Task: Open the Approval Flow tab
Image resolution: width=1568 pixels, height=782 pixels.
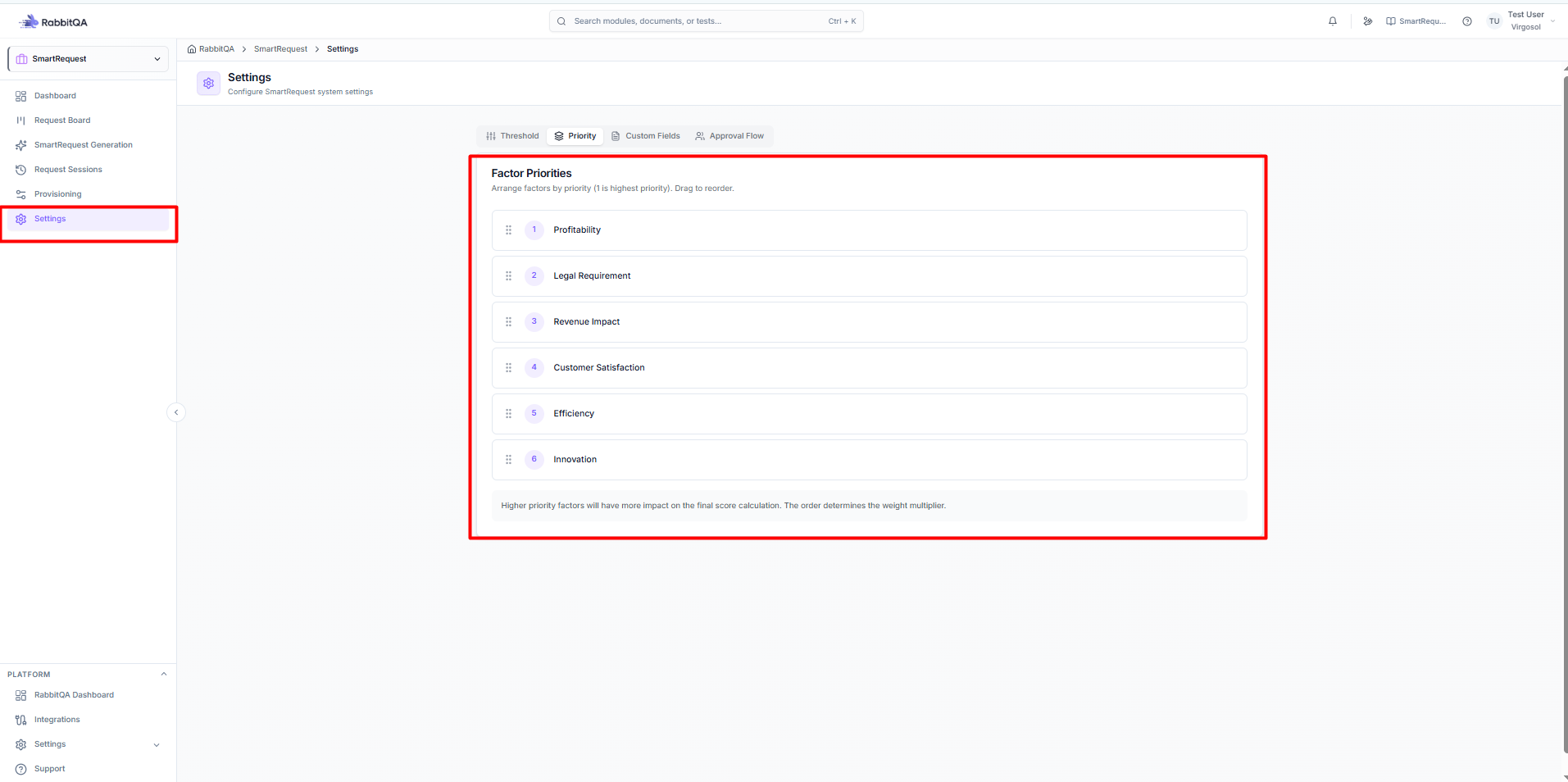Action: click(x=729, y=136)
